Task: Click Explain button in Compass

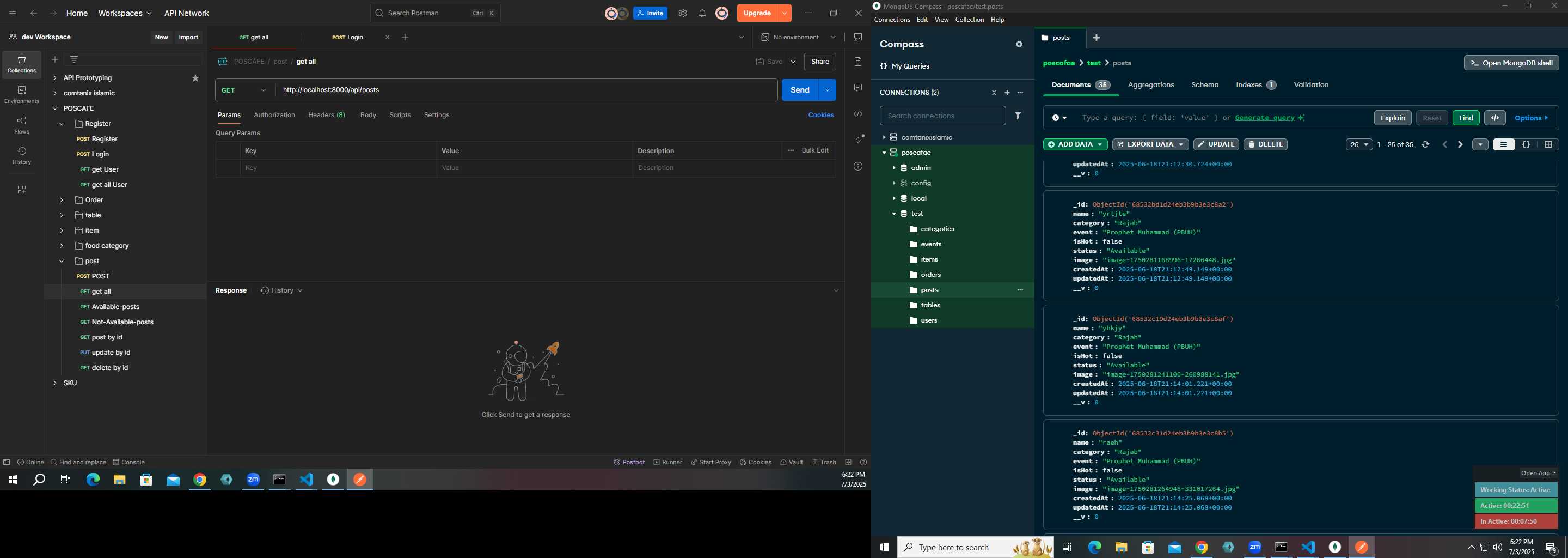Action: click(1393, 118)
